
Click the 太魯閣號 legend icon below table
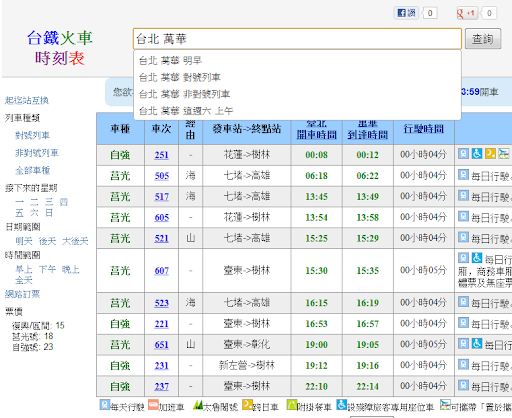[x=198, y=405]
